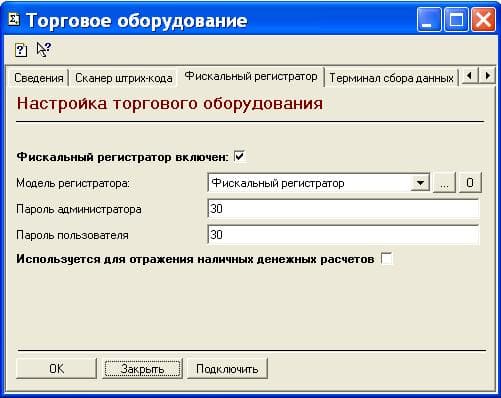This screenshot has width=501, height=398.
Task: Open the Сканер штрих-кода tab
Action: click(124, 78)
